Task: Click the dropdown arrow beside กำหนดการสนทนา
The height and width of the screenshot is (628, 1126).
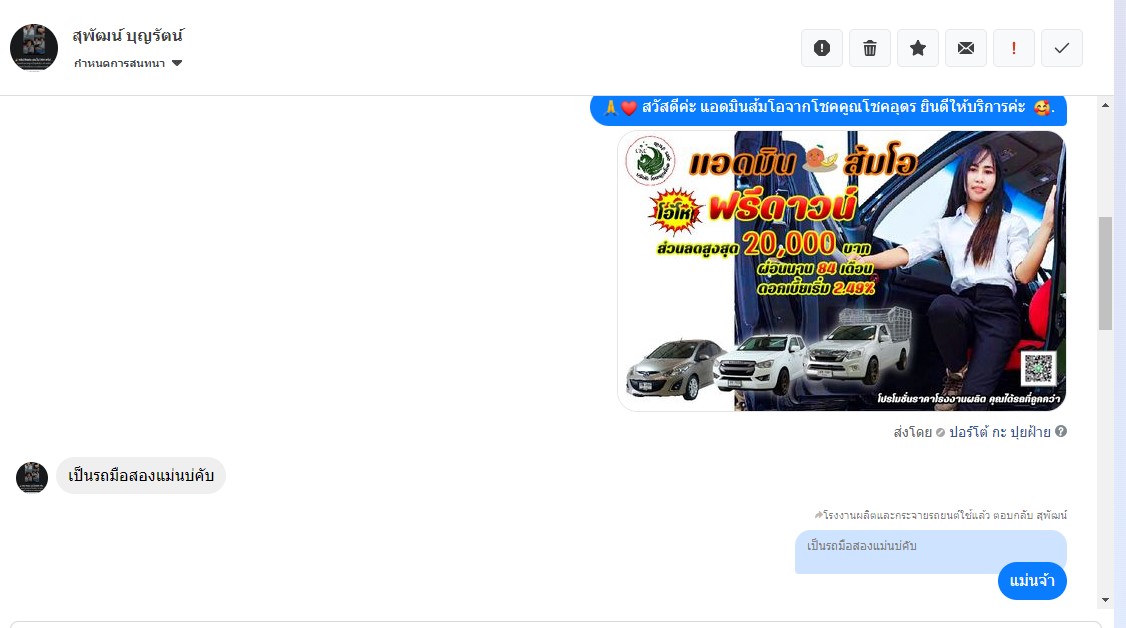Action: tap(177, 63)
